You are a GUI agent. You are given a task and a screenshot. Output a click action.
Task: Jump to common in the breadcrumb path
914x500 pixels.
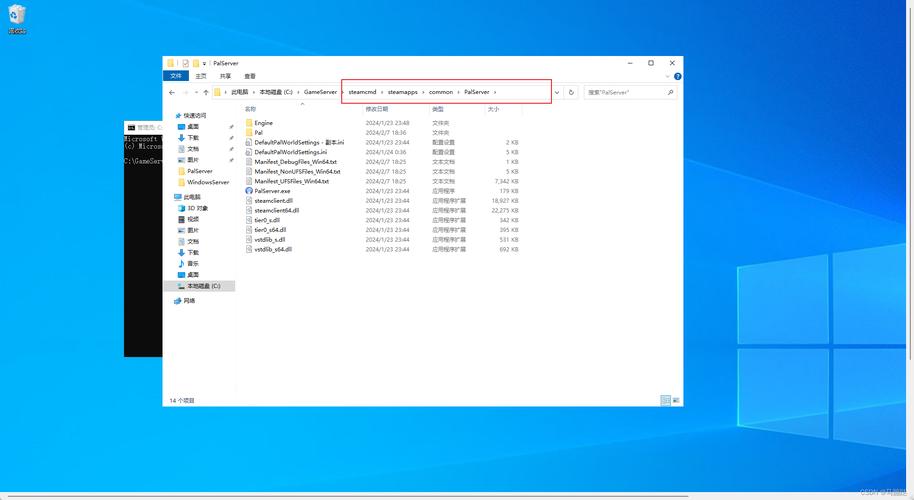click(441, 92)
